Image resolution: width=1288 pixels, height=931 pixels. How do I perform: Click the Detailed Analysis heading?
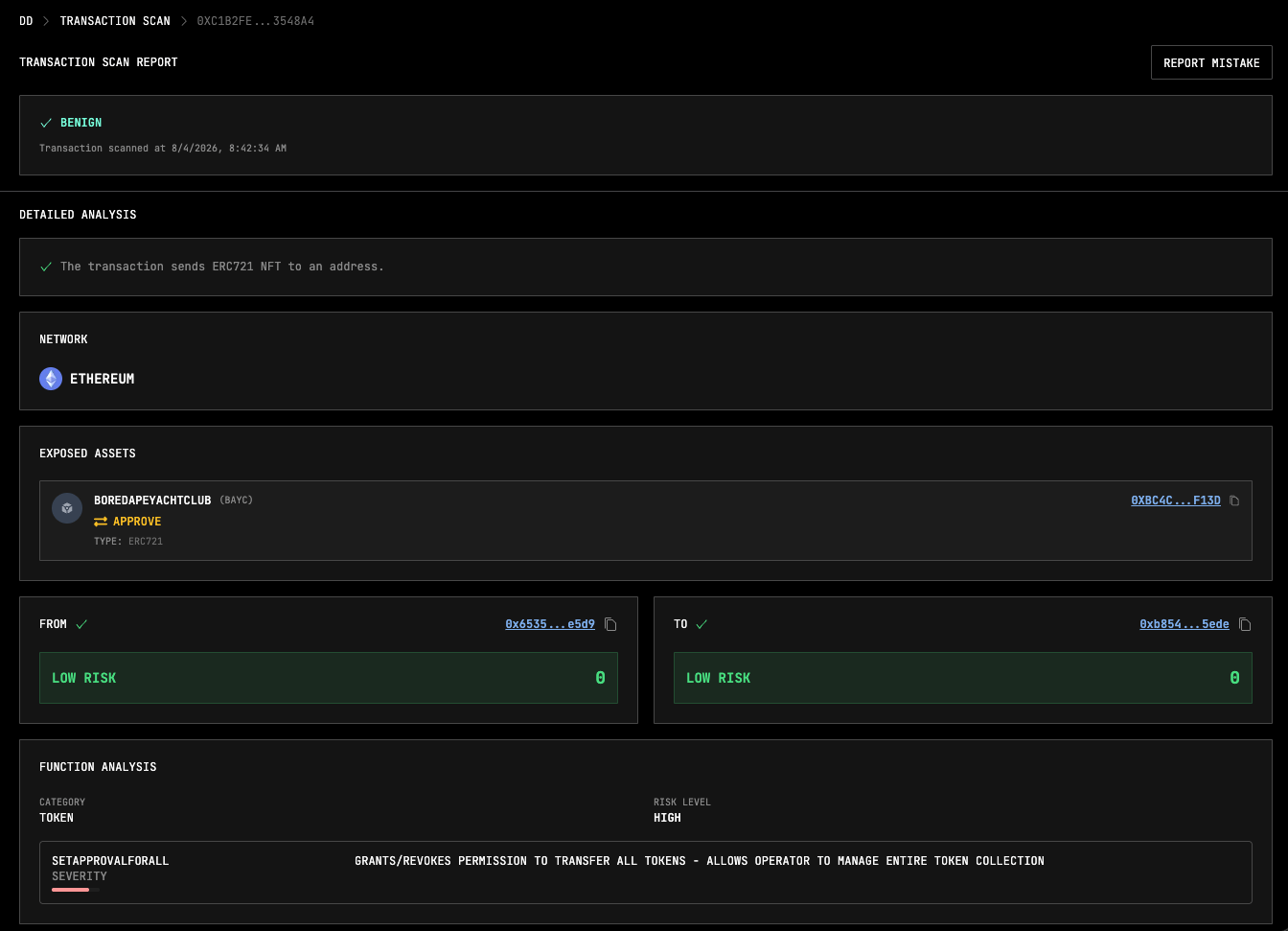[x=78, y=215]
